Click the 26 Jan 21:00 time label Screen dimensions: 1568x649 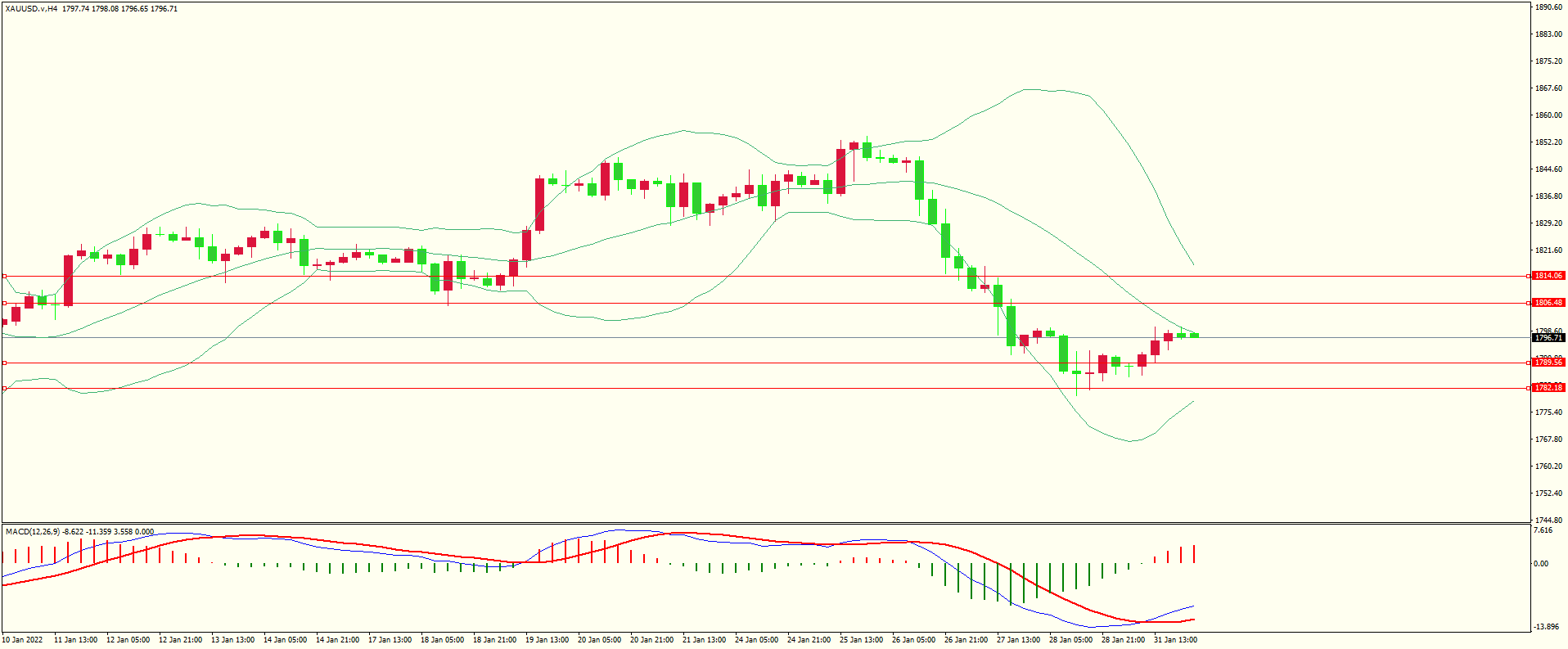966,640
